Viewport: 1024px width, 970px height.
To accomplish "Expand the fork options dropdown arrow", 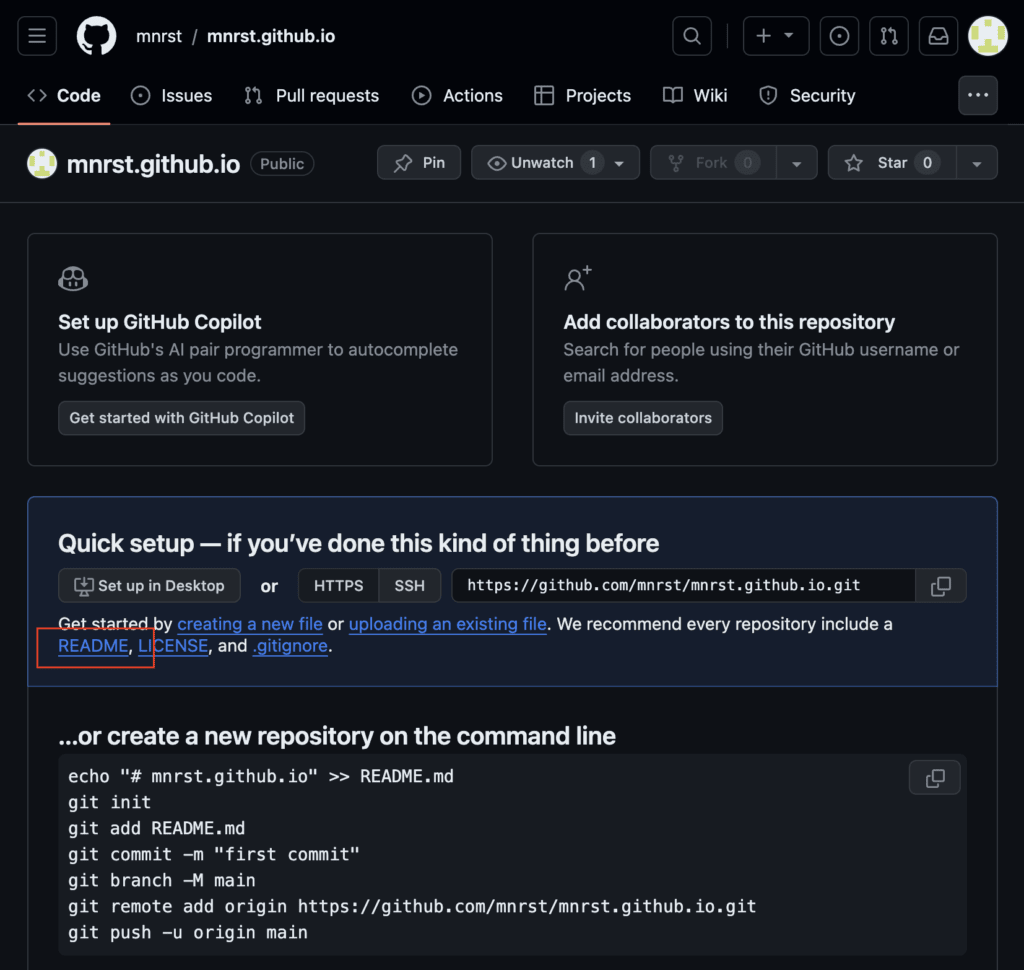I will (797, 163).
